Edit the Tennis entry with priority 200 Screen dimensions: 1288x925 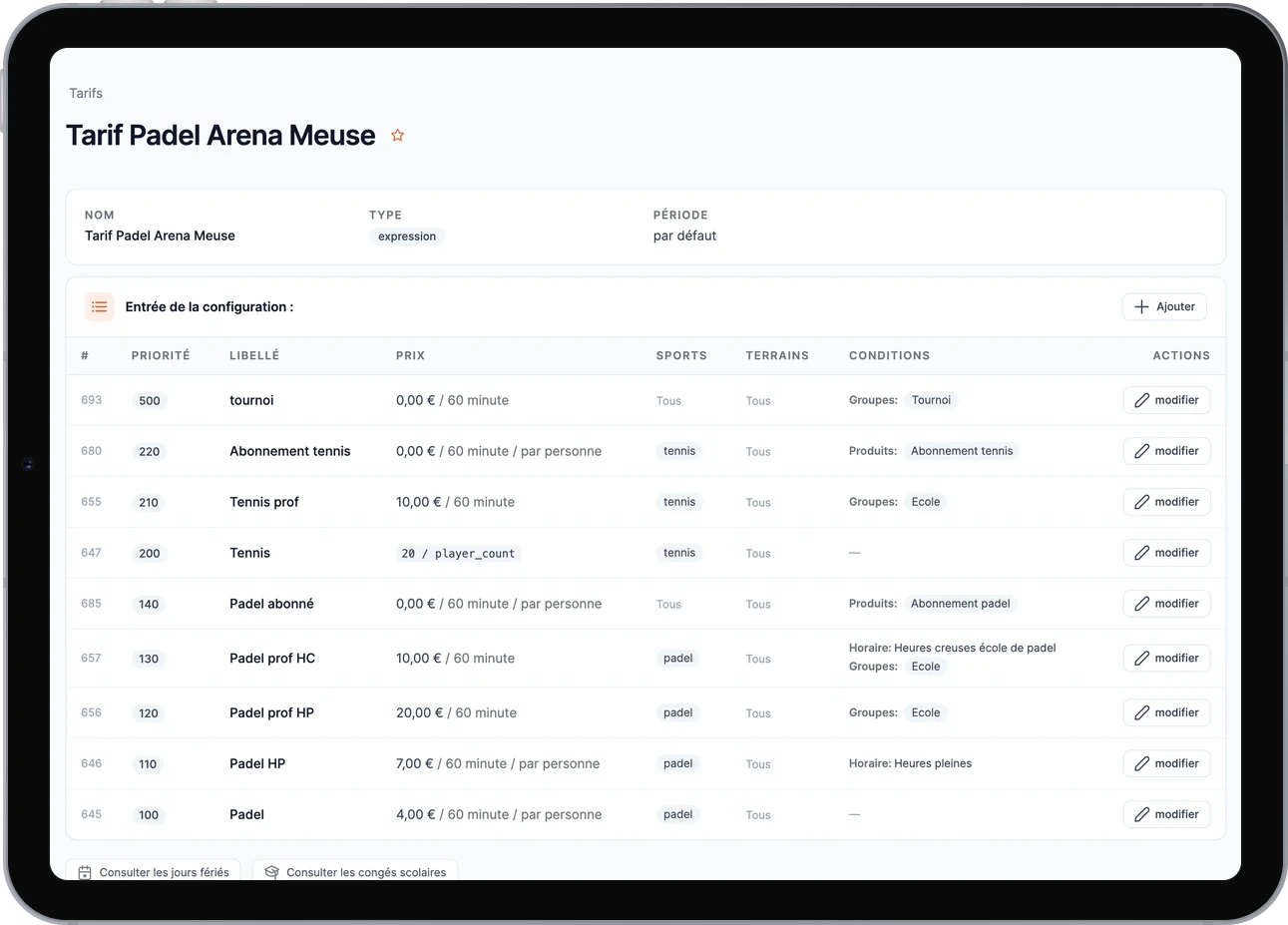pos(1166,553)
